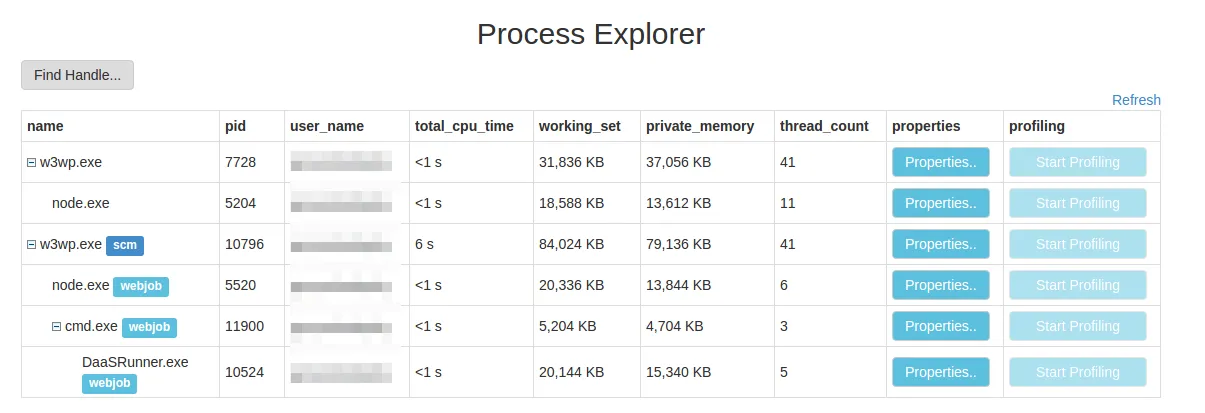
Task: Refresh the process list
Action: point(1136,100)
